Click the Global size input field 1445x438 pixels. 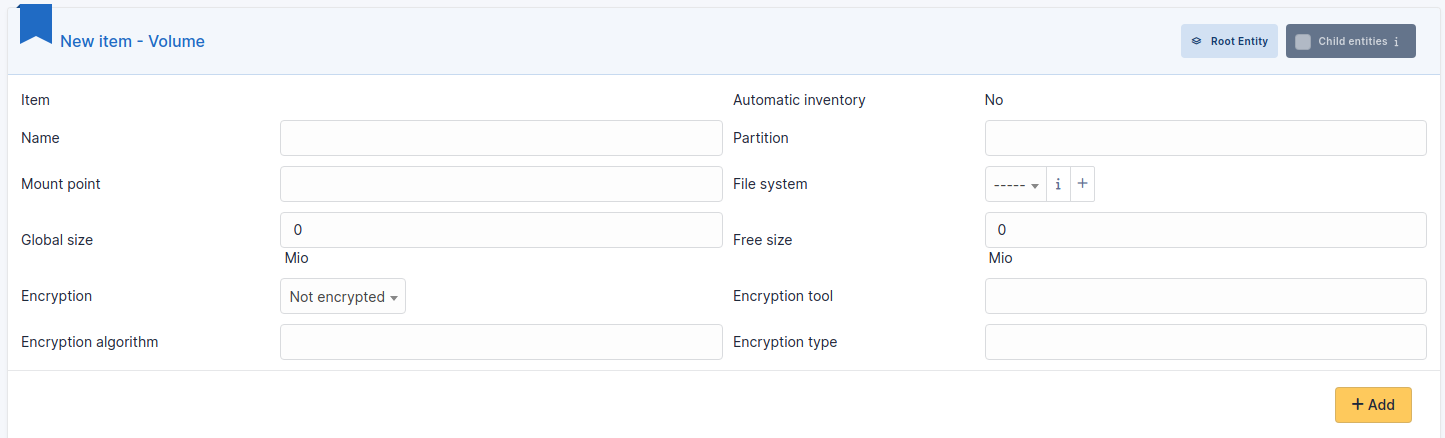pos(501,230)
